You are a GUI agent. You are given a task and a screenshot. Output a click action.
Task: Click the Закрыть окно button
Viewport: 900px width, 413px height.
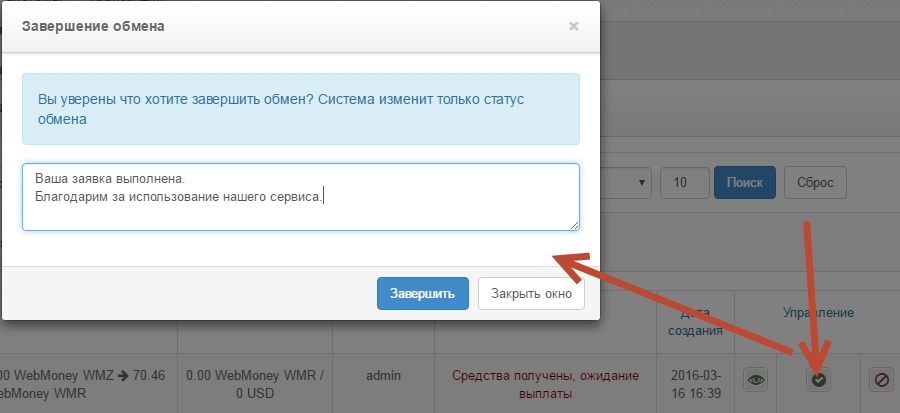(x=531, y=294)
